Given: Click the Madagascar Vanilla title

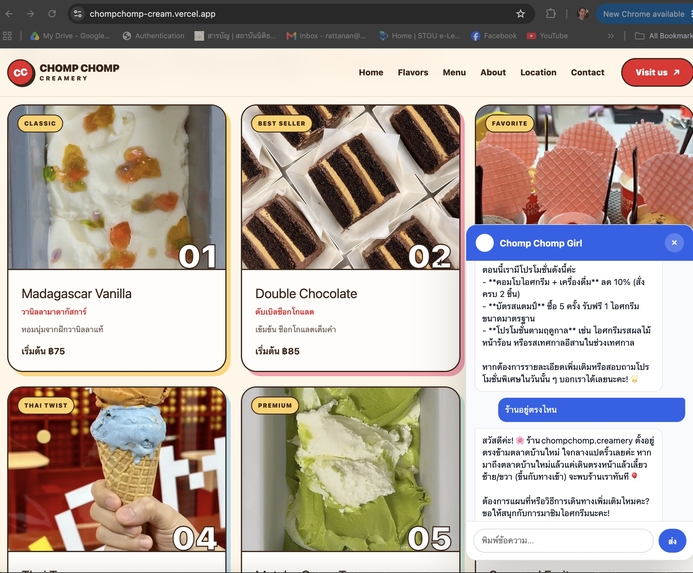Looking at the screenshot, I should coord(76,294).
